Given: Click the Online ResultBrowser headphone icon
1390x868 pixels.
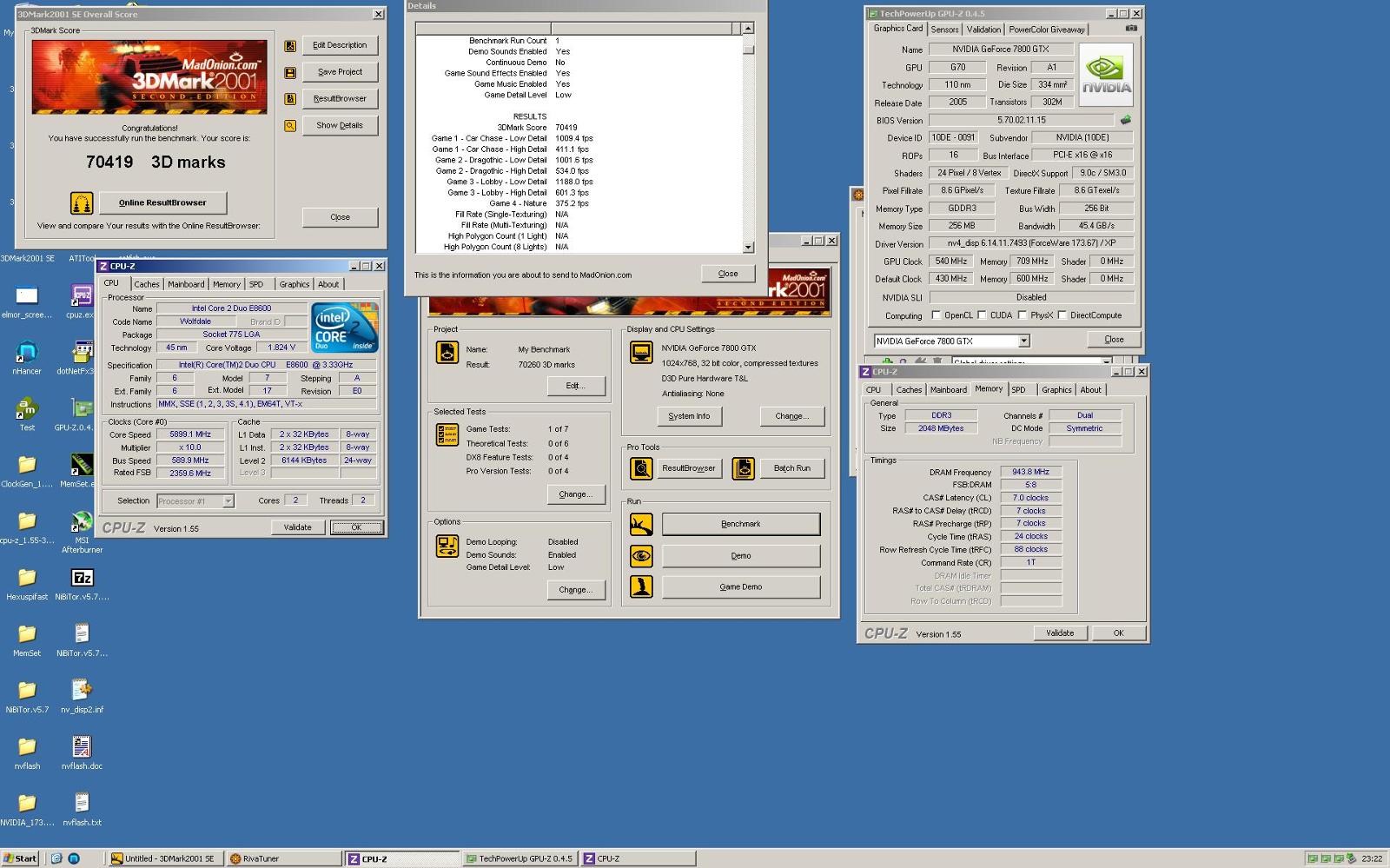Looking at the screenshot, I should point(82,203).
